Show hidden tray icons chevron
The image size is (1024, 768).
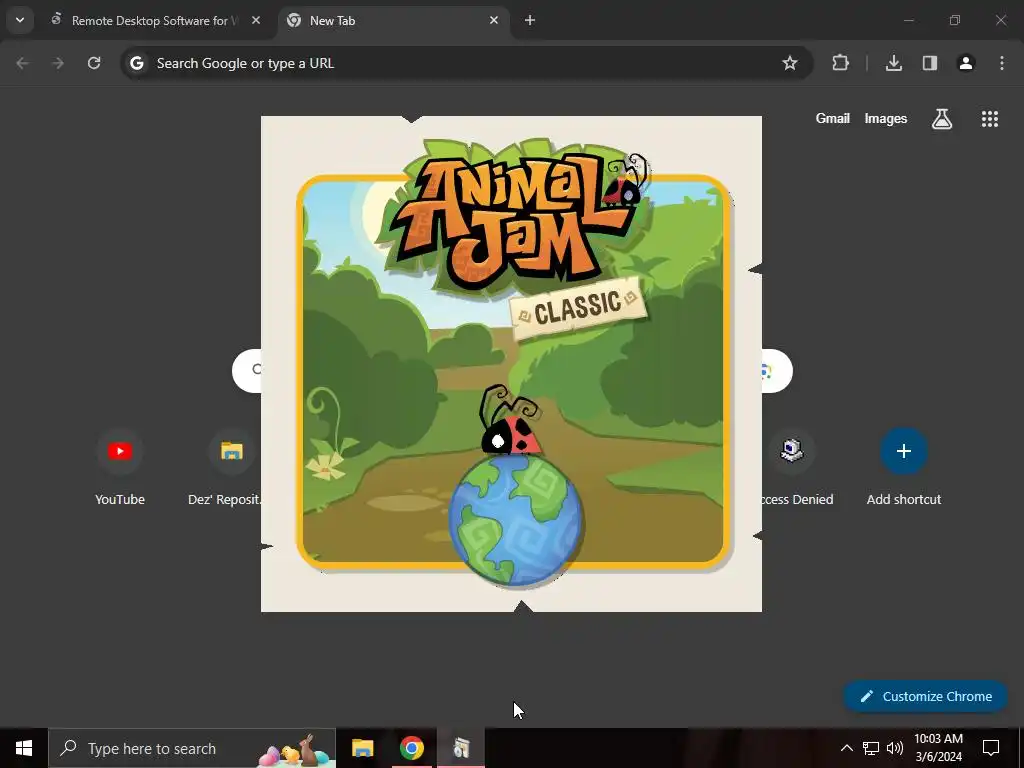click(846, 748)
